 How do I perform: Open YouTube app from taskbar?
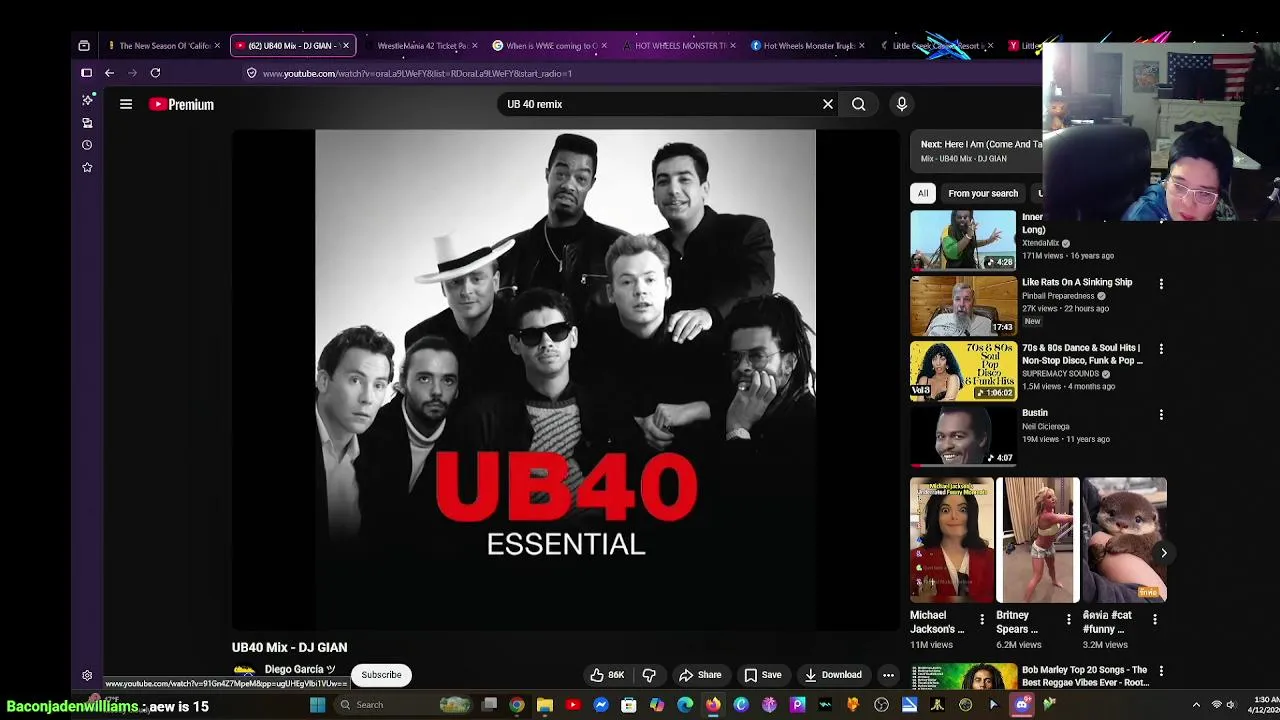pos(573,705)
